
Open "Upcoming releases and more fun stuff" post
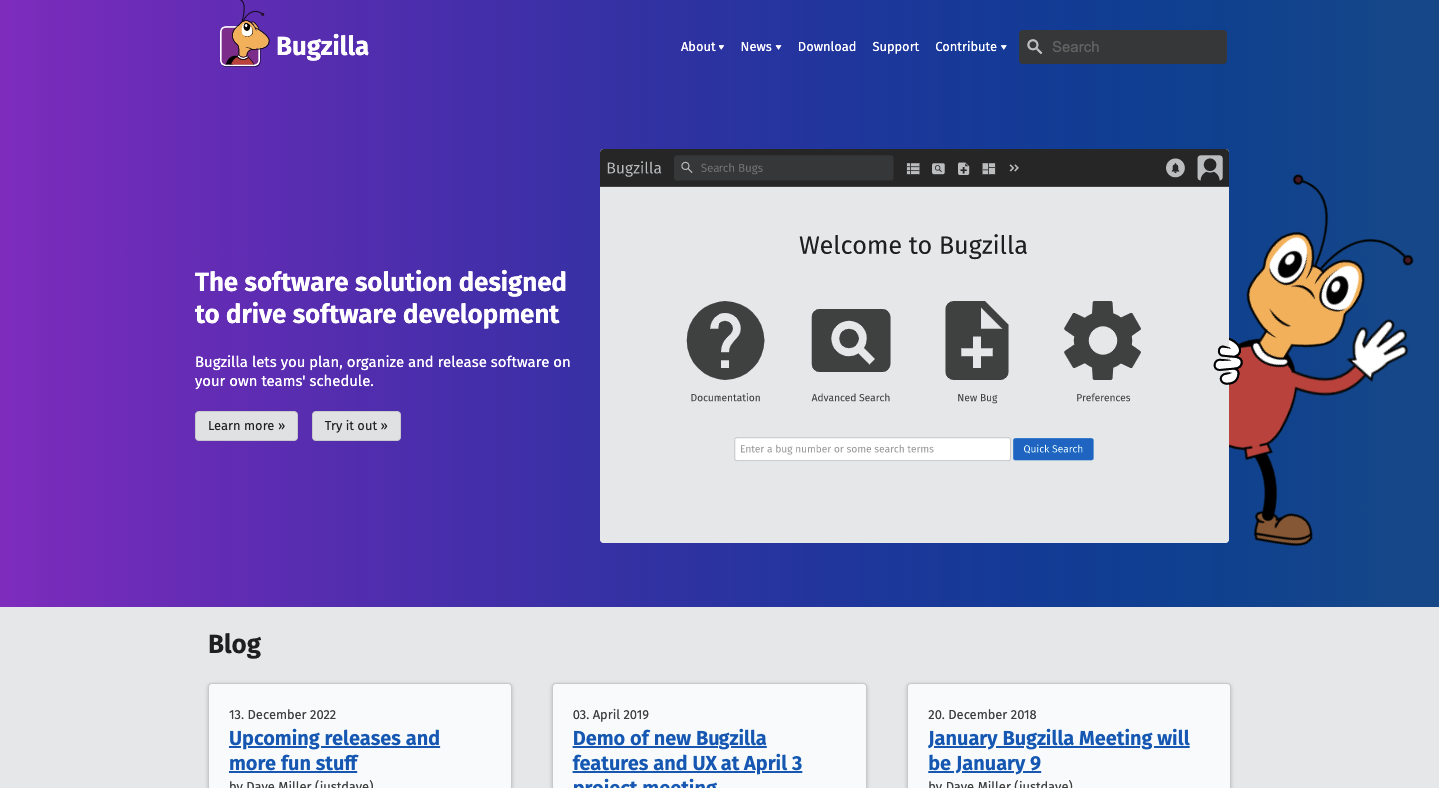pos(334,751)
